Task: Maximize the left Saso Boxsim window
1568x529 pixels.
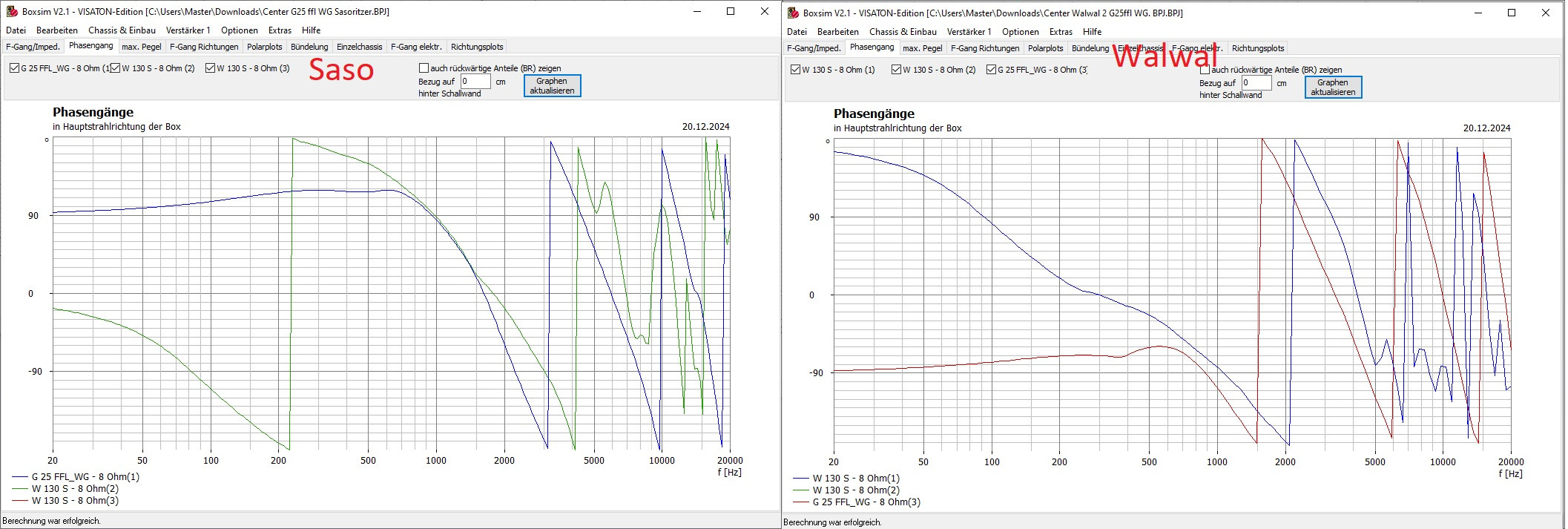Action: tap(731, 11)
